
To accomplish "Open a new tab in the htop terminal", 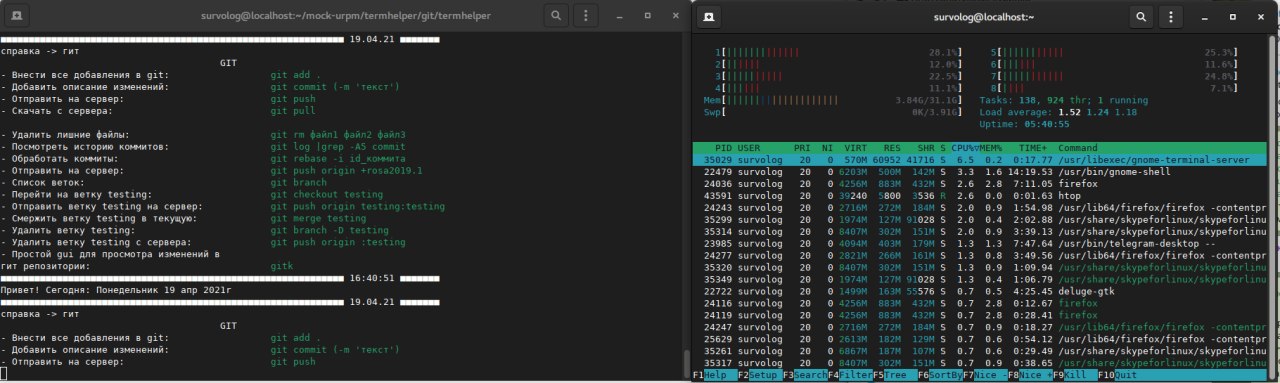I will click(x=708, y=16).
